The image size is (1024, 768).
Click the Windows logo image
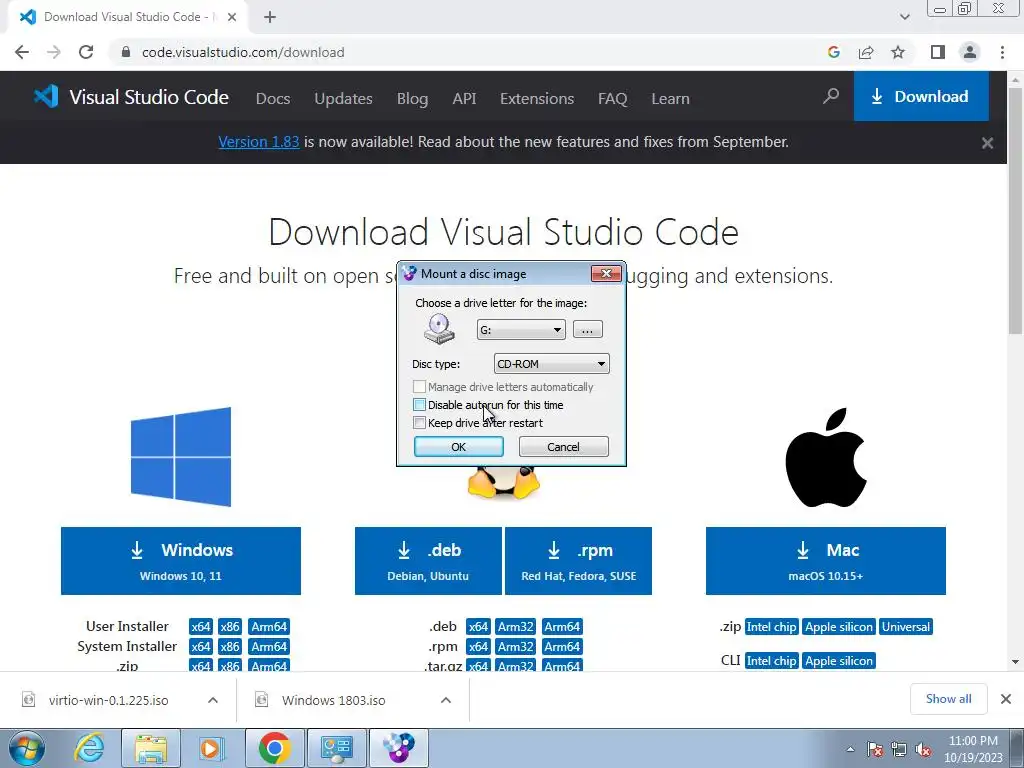(x=181, y=456)
